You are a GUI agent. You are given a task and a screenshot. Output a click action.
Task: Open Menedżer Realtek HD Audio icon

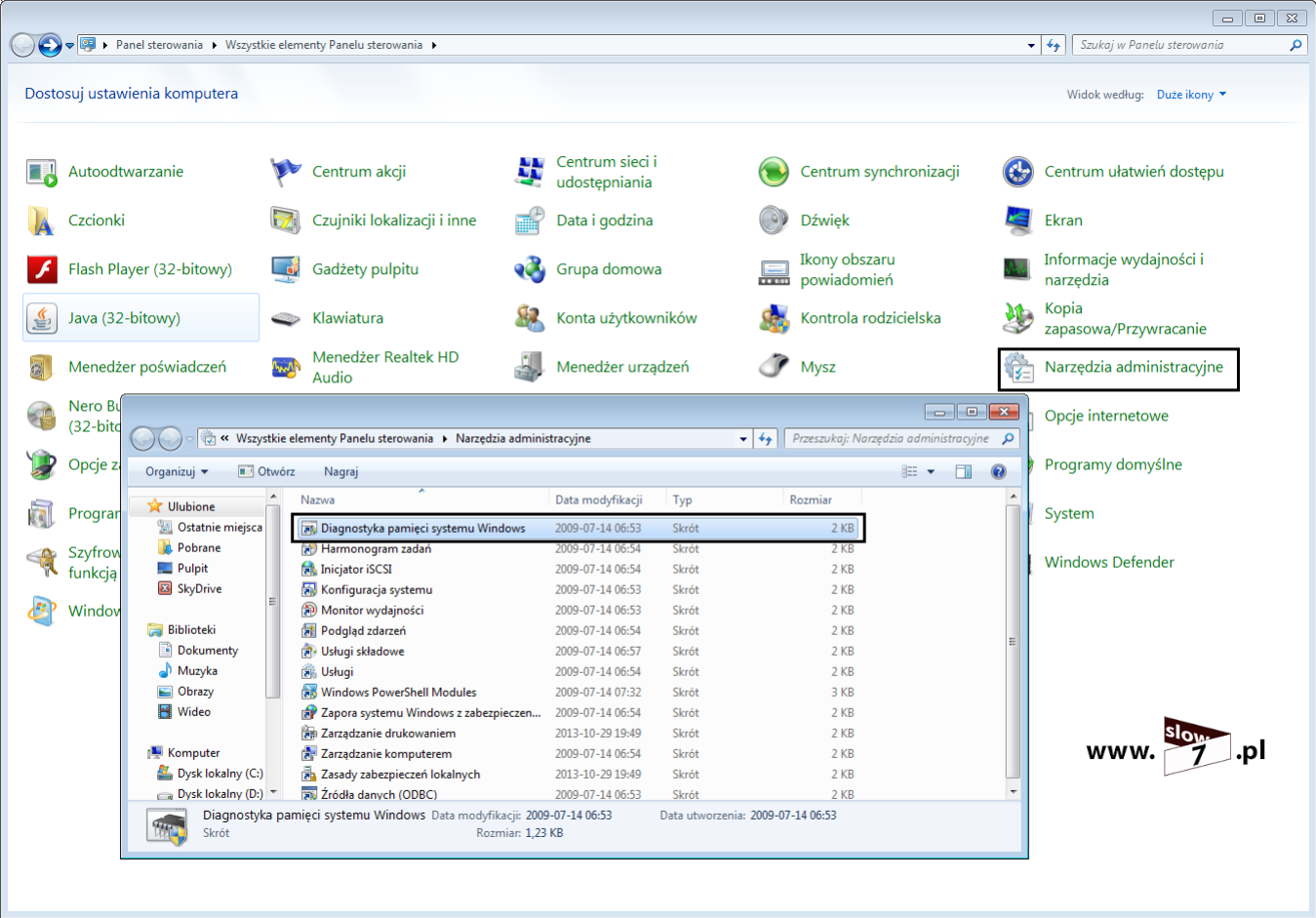pyautogui.click(x=286, y=368)
